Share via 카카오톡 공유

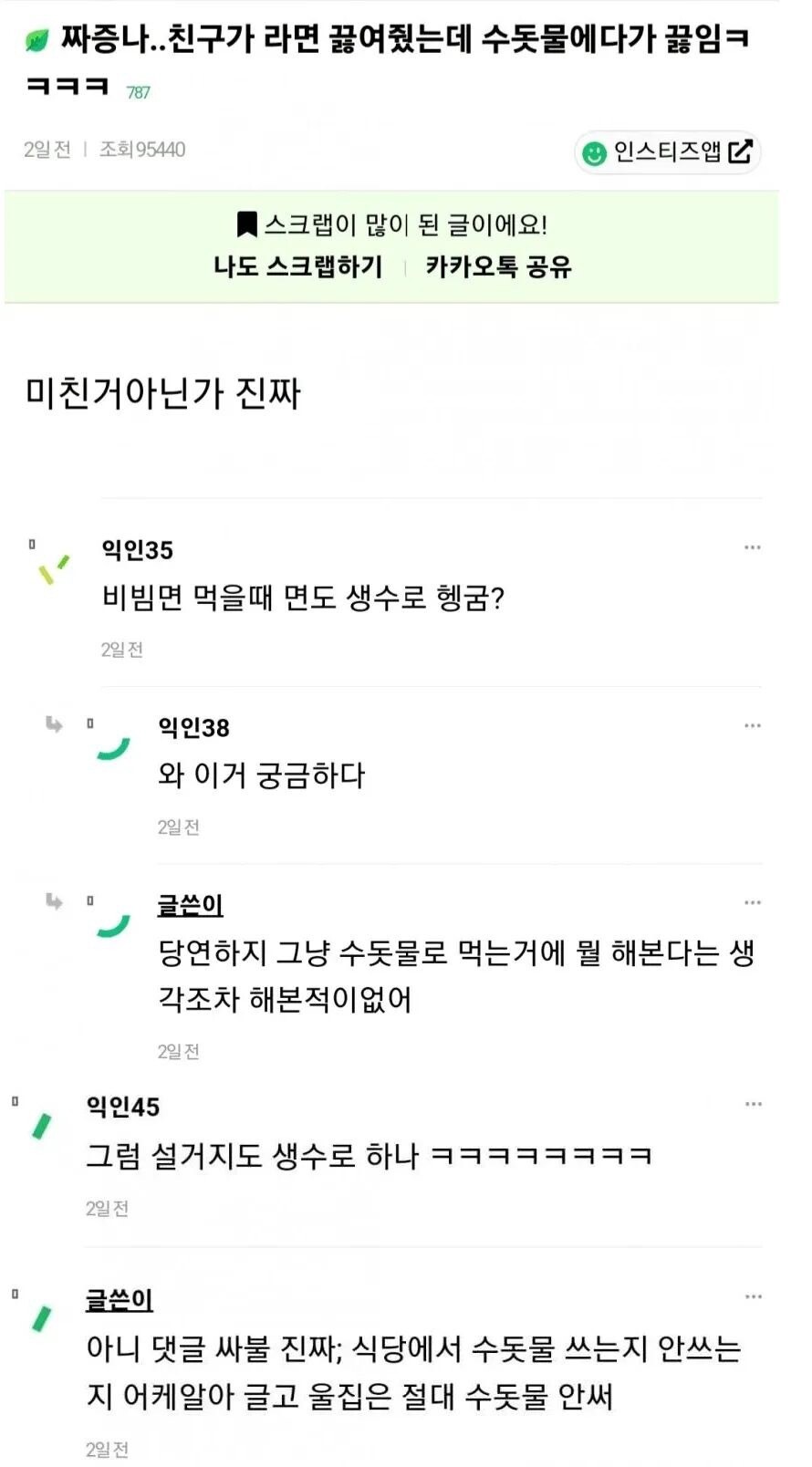point(498,266)
